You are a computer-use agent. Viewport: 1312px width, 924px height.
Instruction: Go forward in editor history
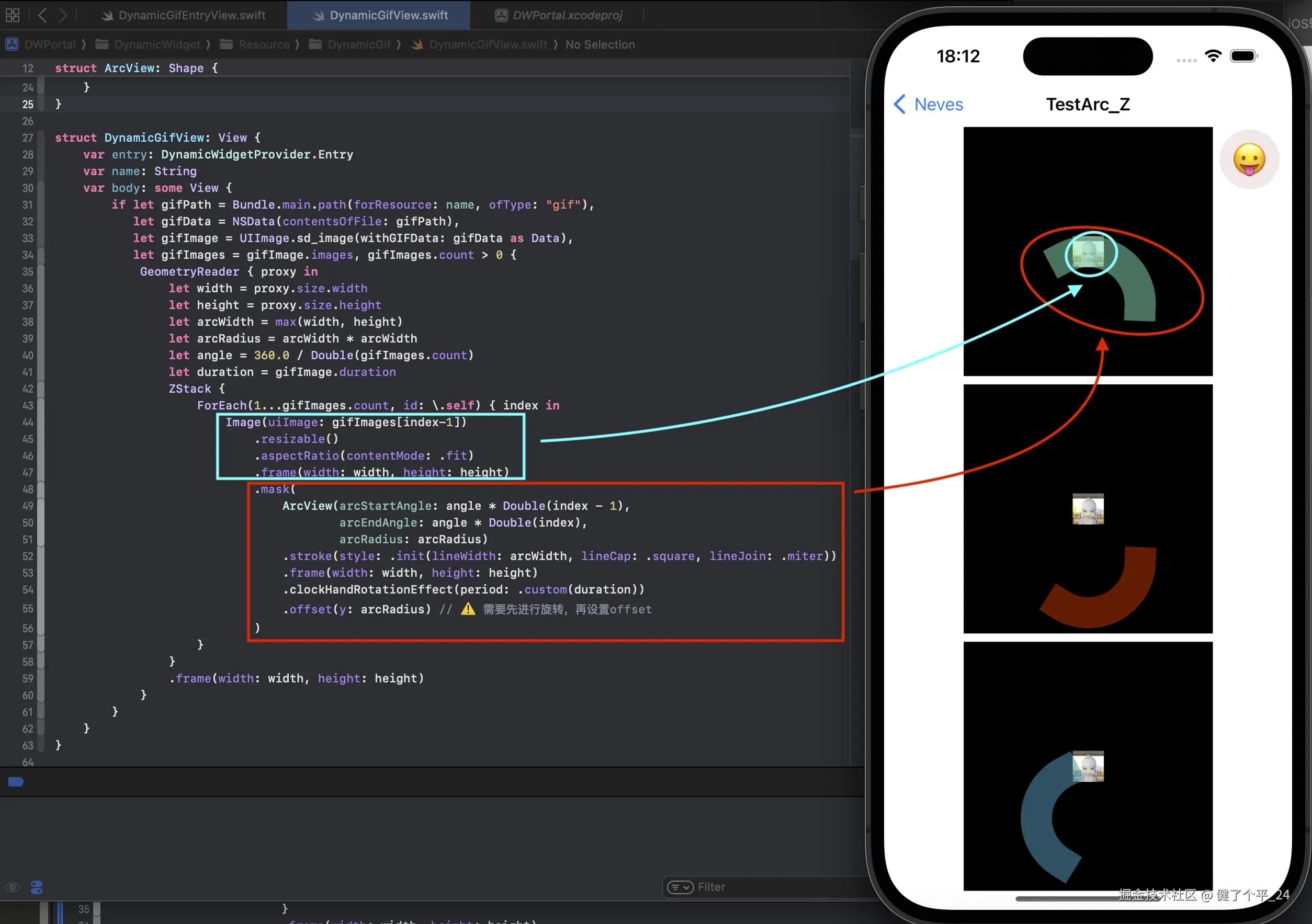63,15
